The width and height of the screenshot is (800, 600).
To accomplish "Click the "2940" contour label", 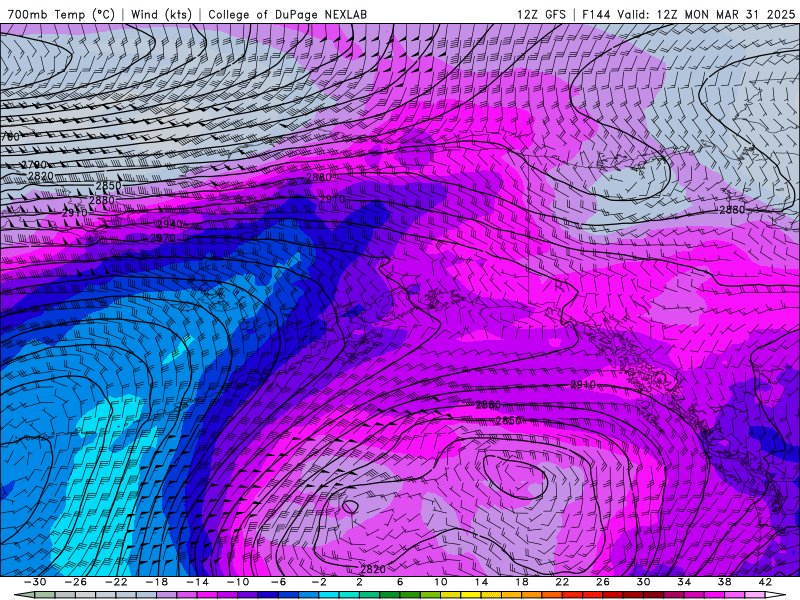I will [x=170, y=224].
